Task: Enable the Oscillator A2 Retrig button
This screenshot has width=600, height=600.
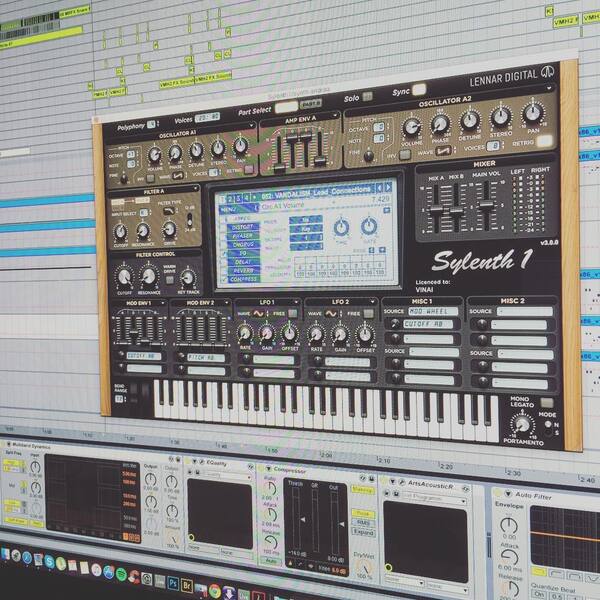Action: coord(544,142)
